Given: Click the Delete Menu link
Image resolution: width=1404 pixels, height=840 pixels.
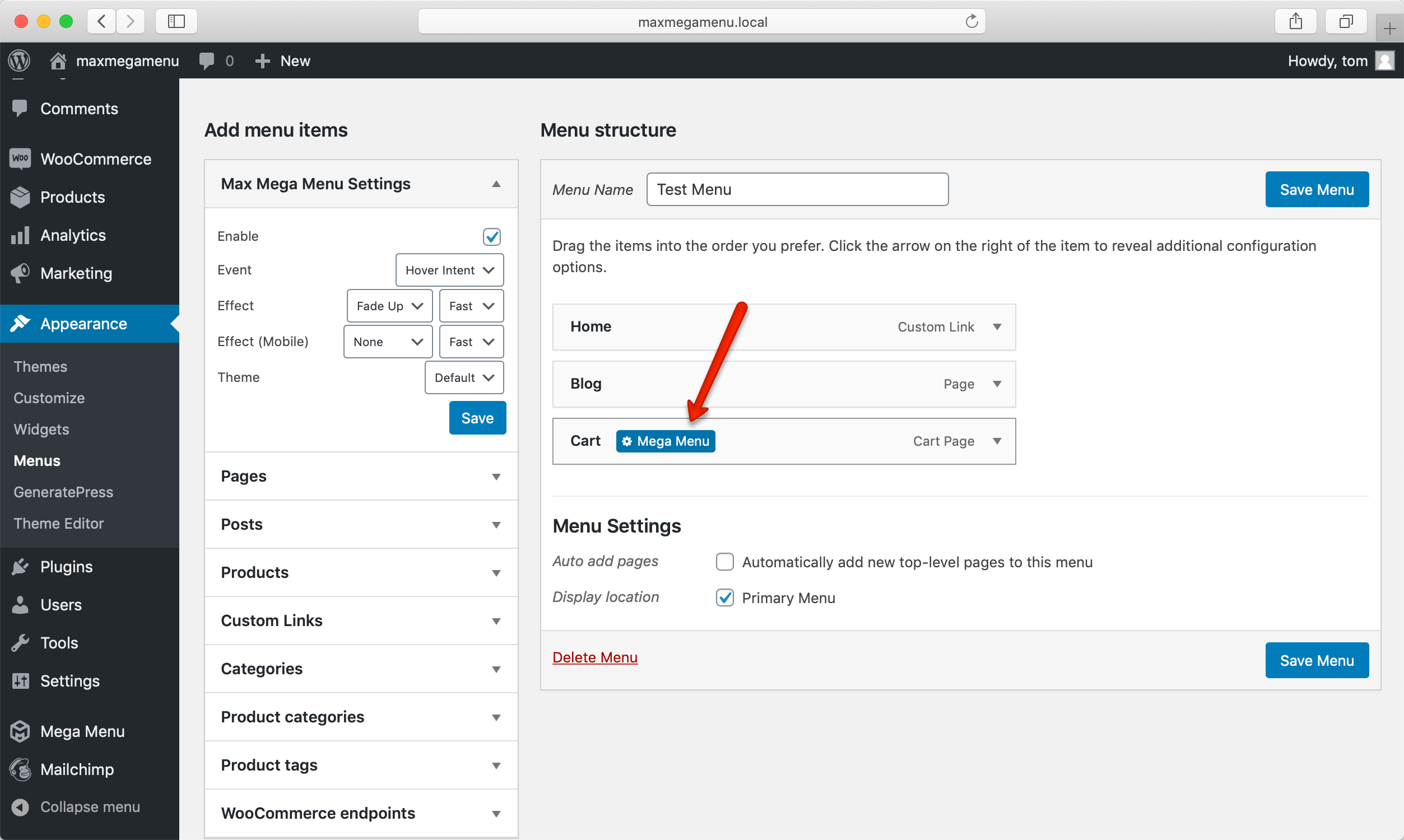Looking at the screenshot, I should coord(594,657).
